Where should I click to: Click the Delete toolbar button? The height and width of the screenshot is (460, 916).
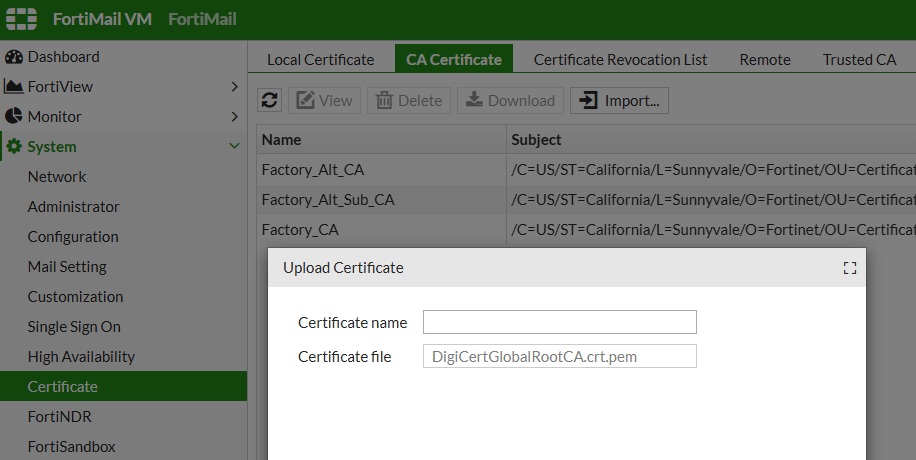[x=409, y=101]
